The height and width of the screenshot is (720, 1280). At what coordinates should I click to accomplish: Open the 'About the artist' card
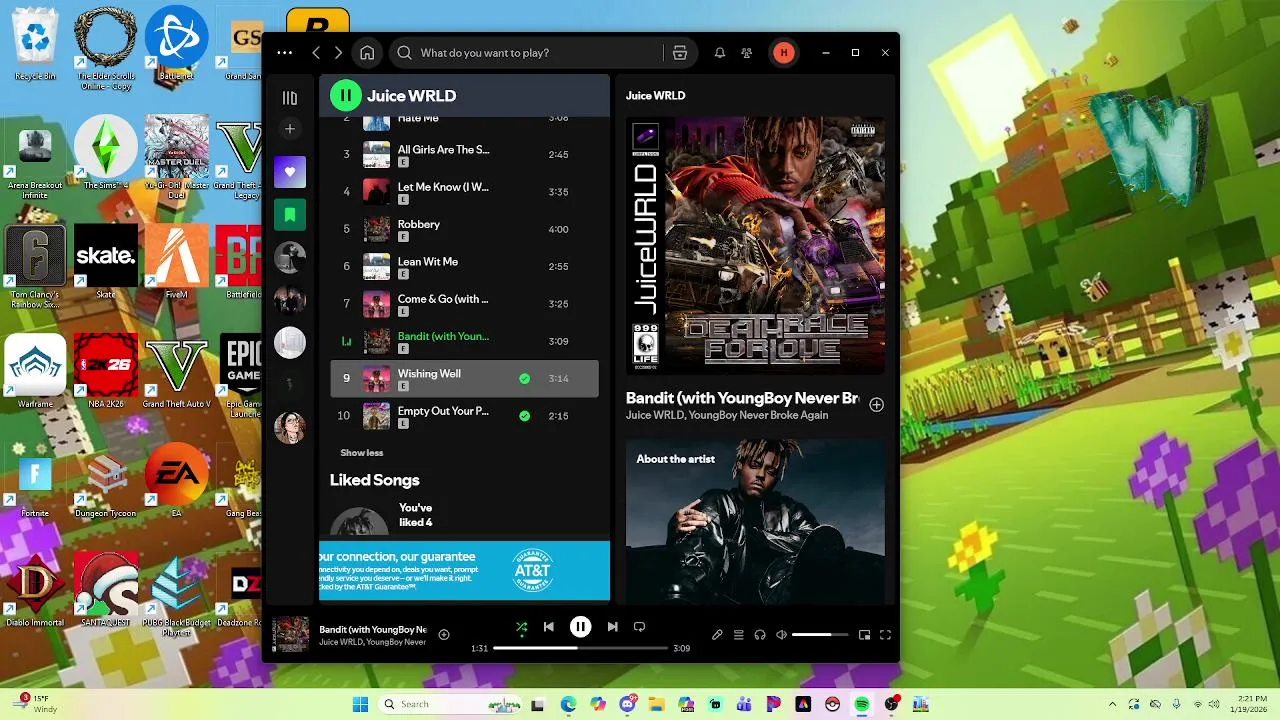click(x=755, y=520)
